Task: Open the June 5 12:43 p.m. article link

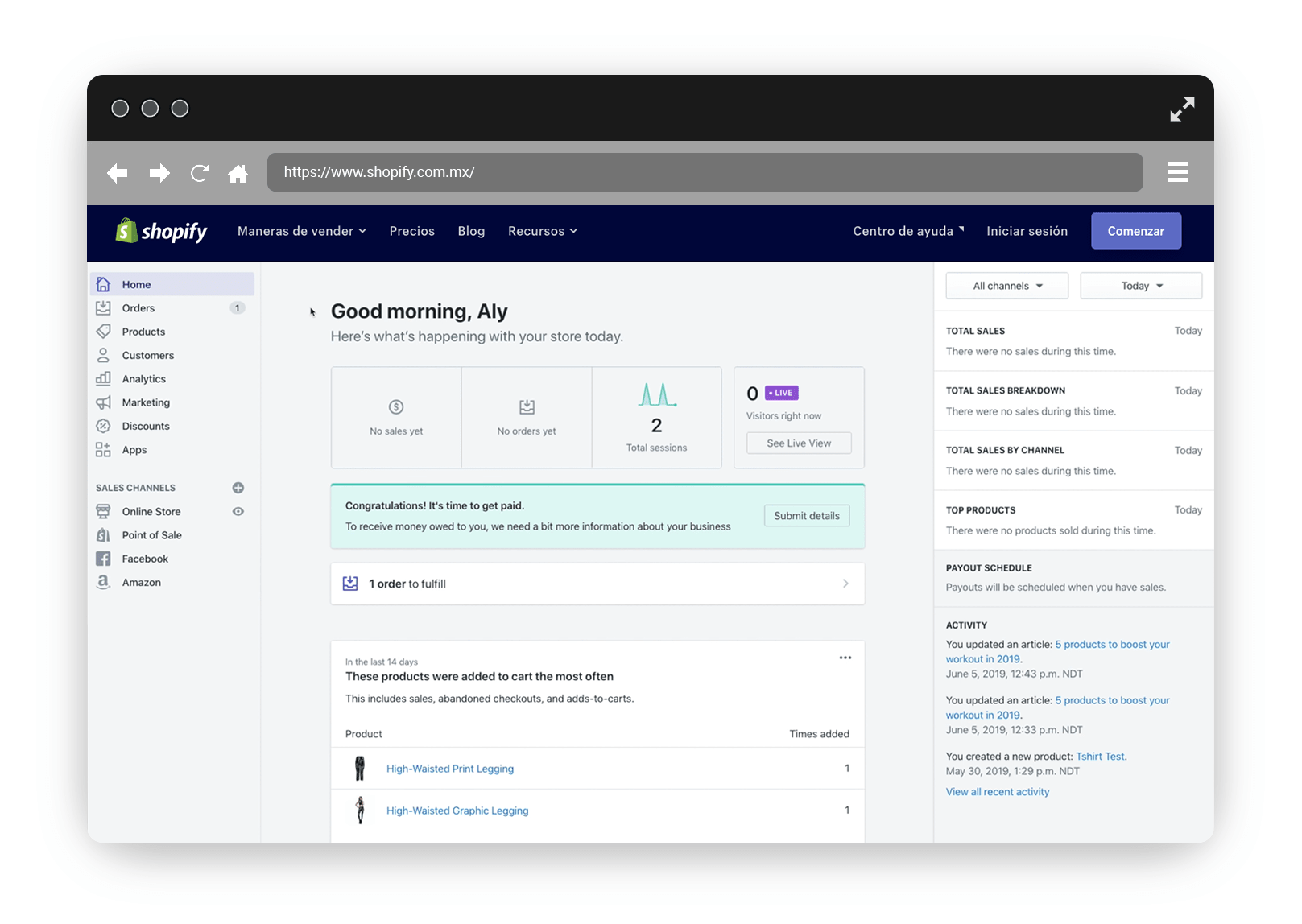Action: [x=1057, y=651]
